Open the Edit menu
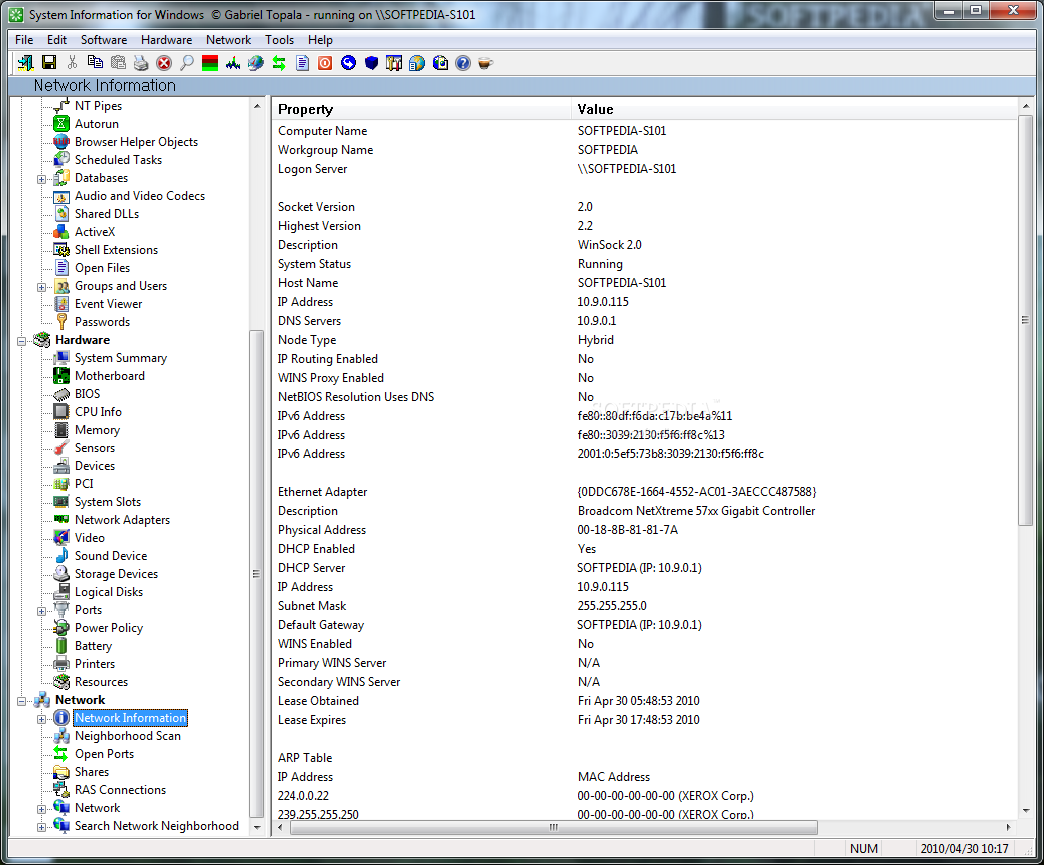Screen dimensions: 1044x865 tap(57, 40)
